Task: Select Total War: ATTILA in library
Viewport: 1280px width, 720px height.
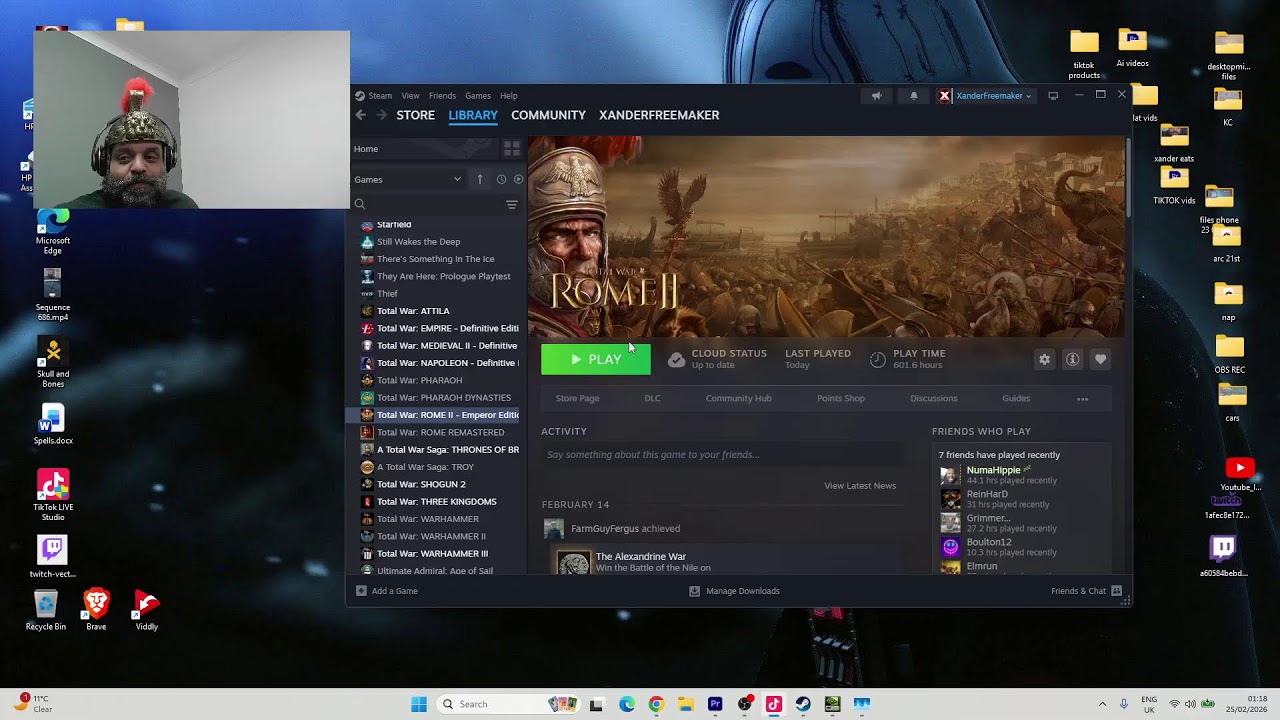Action: pos(413,311)
